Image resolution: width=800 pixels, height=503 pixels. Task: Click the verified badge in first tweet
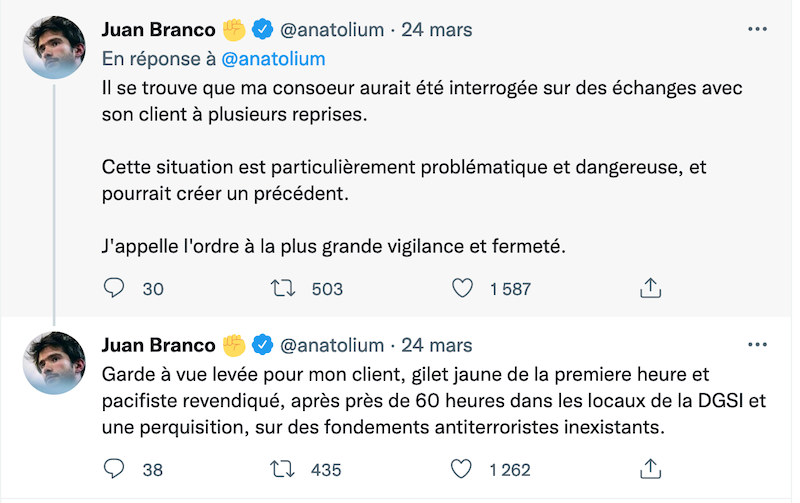[x=262, y=30]
